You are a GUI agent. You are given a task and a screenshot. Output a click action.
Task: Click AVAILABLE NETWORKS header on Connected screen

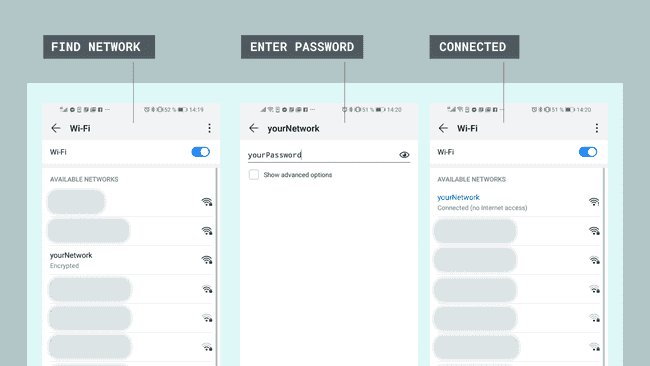point(471,179)
